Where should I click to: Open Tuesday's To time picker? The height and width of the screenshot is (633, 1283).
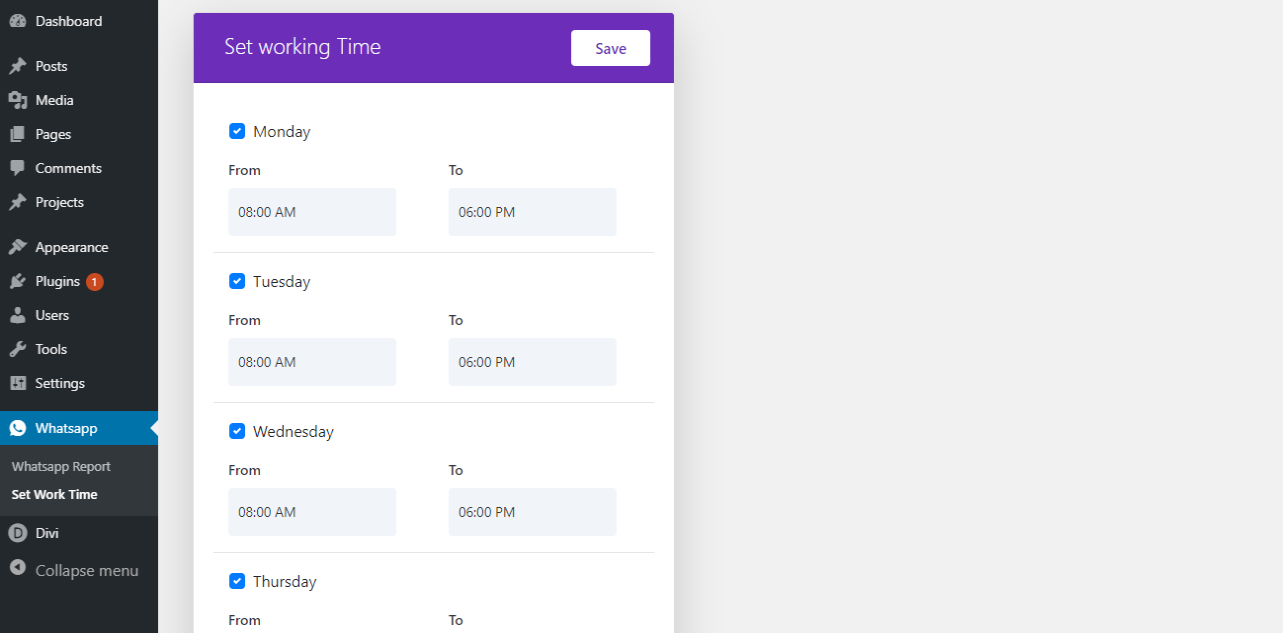[532, 362]
